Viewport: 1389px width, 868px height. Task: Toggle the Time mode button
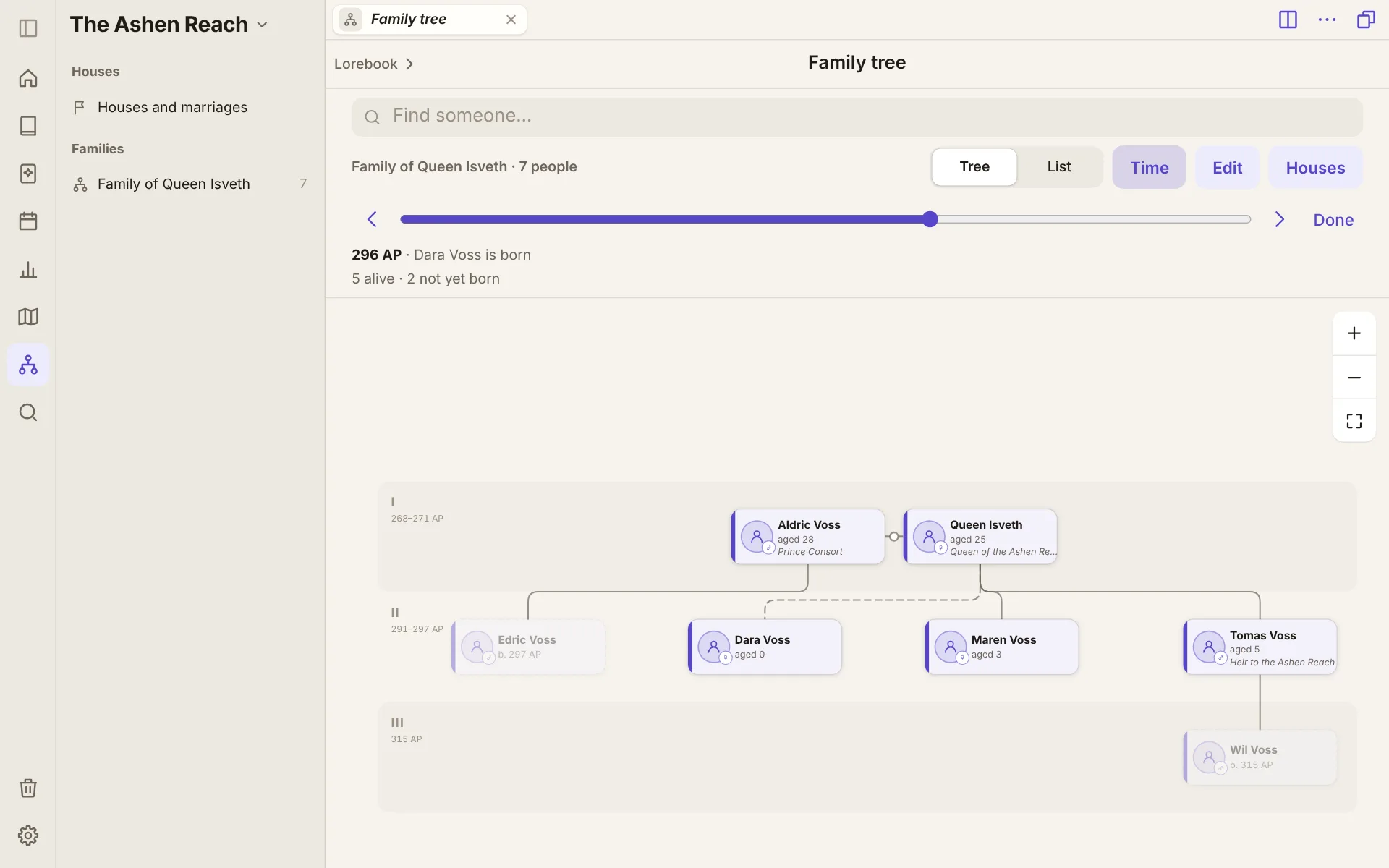[x=1149, y=167]
